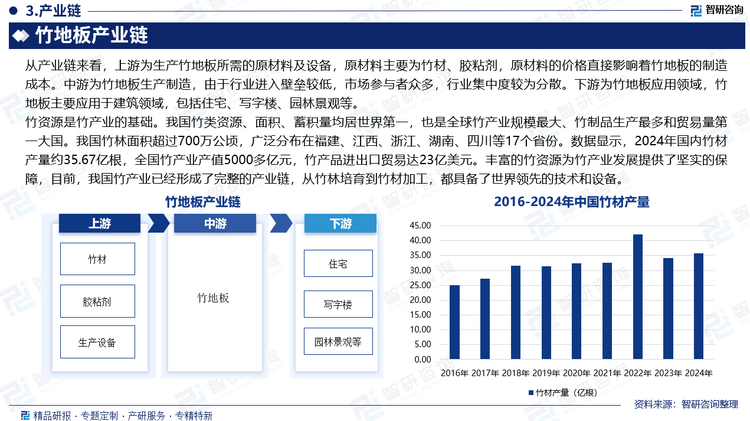
Task: Click the tallest 2022年 bar
Action: point(638,297)
